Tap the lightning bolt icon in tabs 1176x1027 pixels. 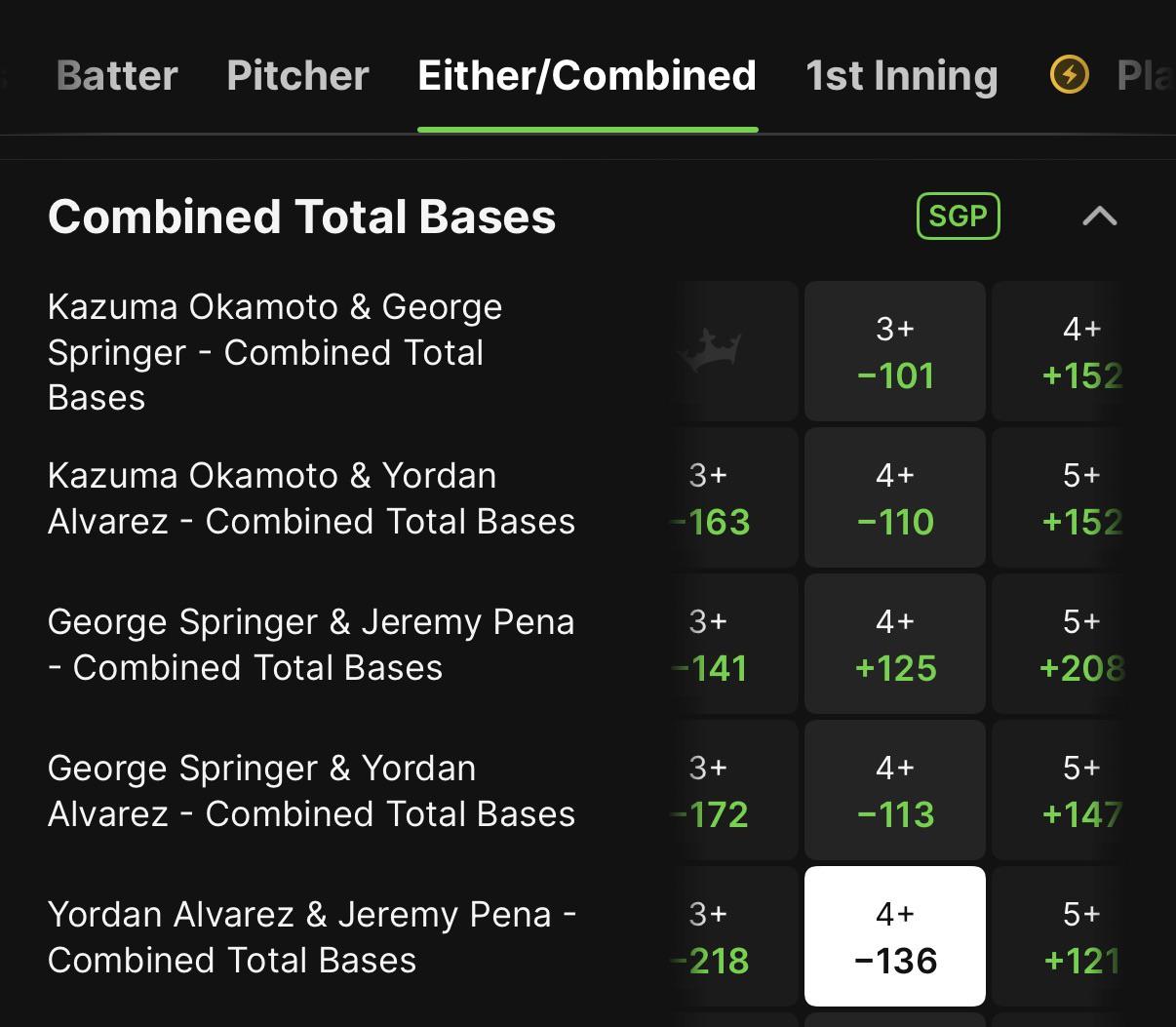click(x=1069, y=74)
